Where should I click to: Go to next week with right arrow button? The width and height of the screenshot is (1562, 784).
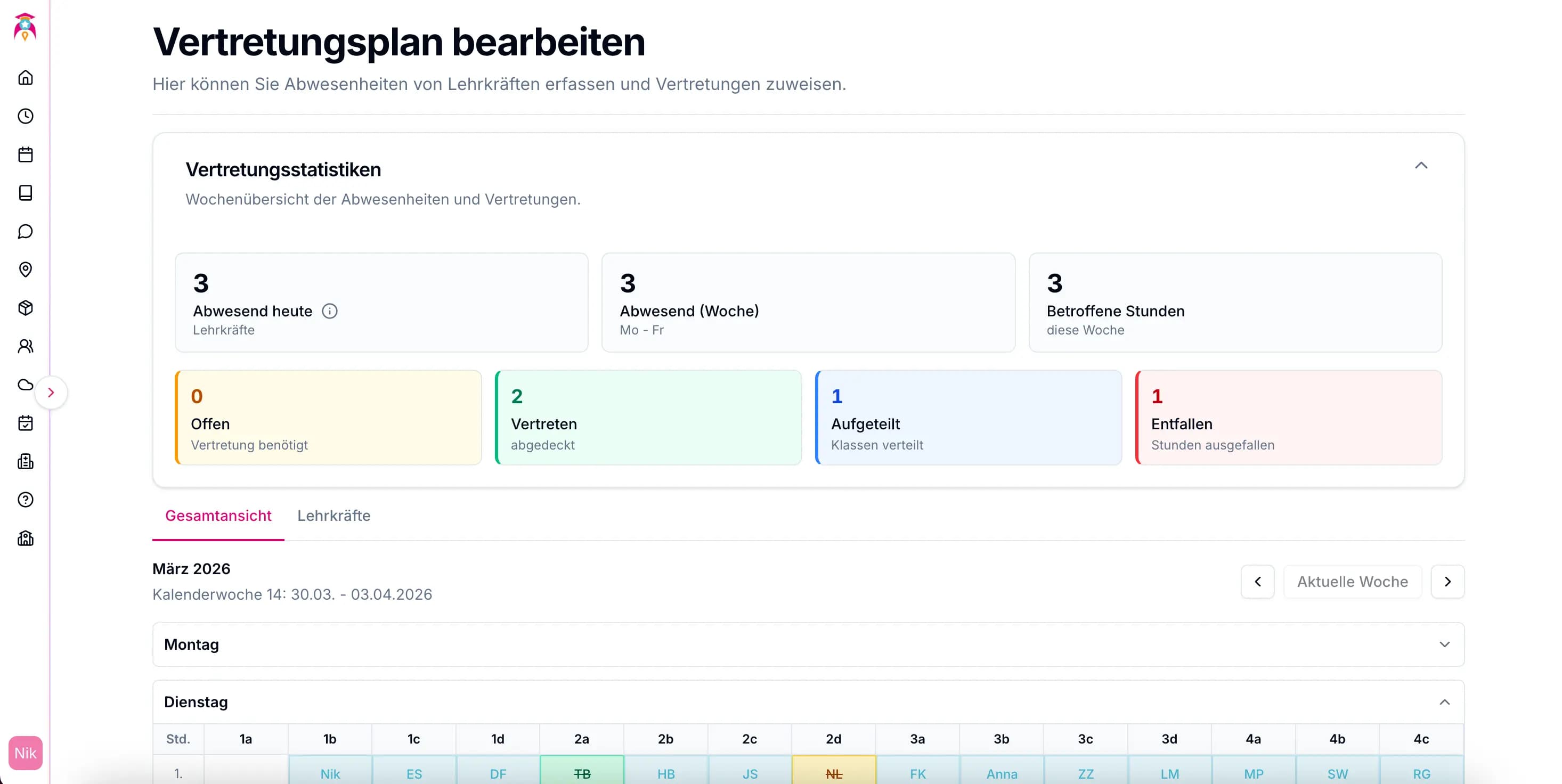(1448, 582)
